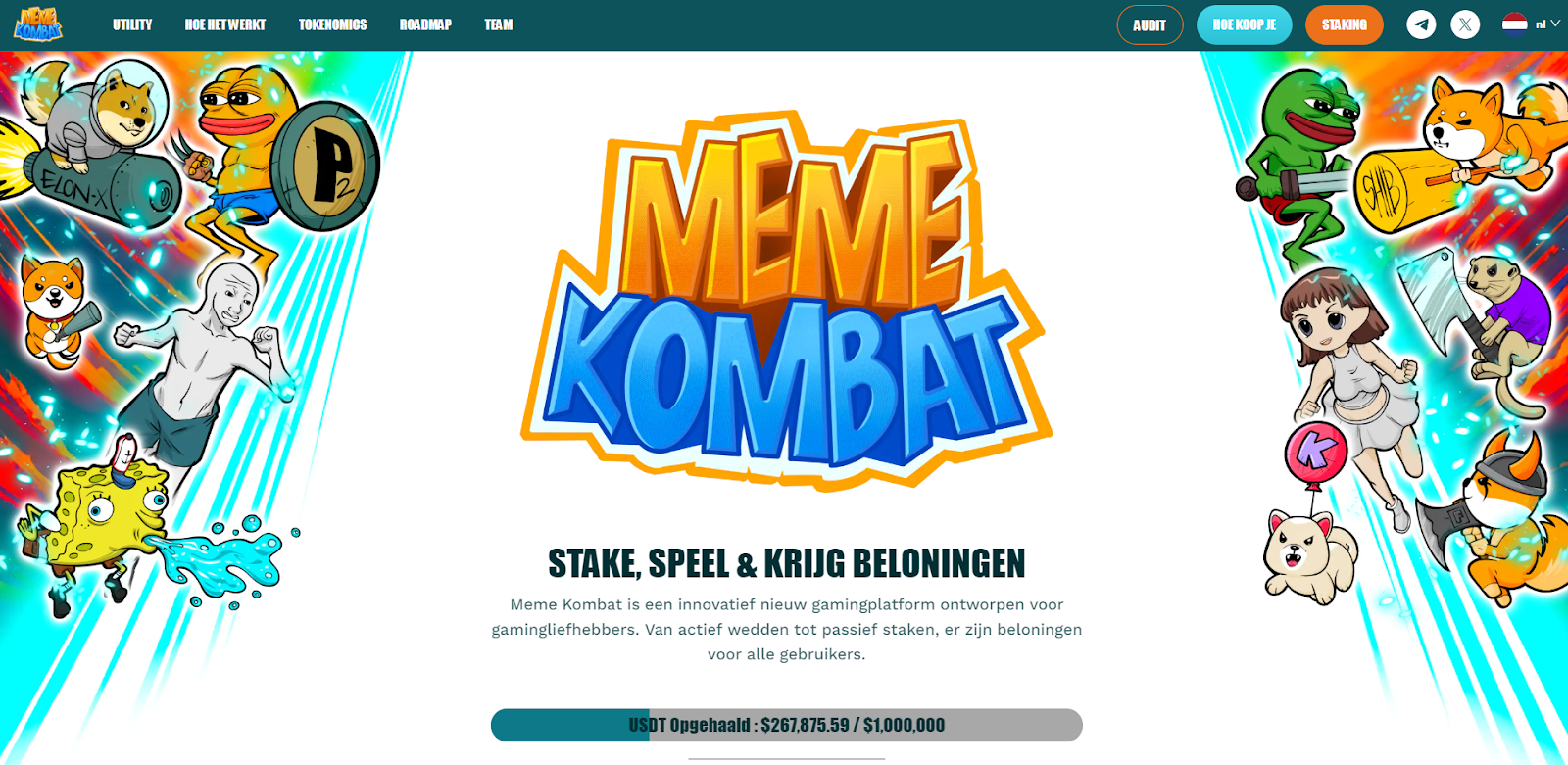View the Team nav item
Image resolution: width=1568 pixels, height=765 pixels.
point(499,24)
